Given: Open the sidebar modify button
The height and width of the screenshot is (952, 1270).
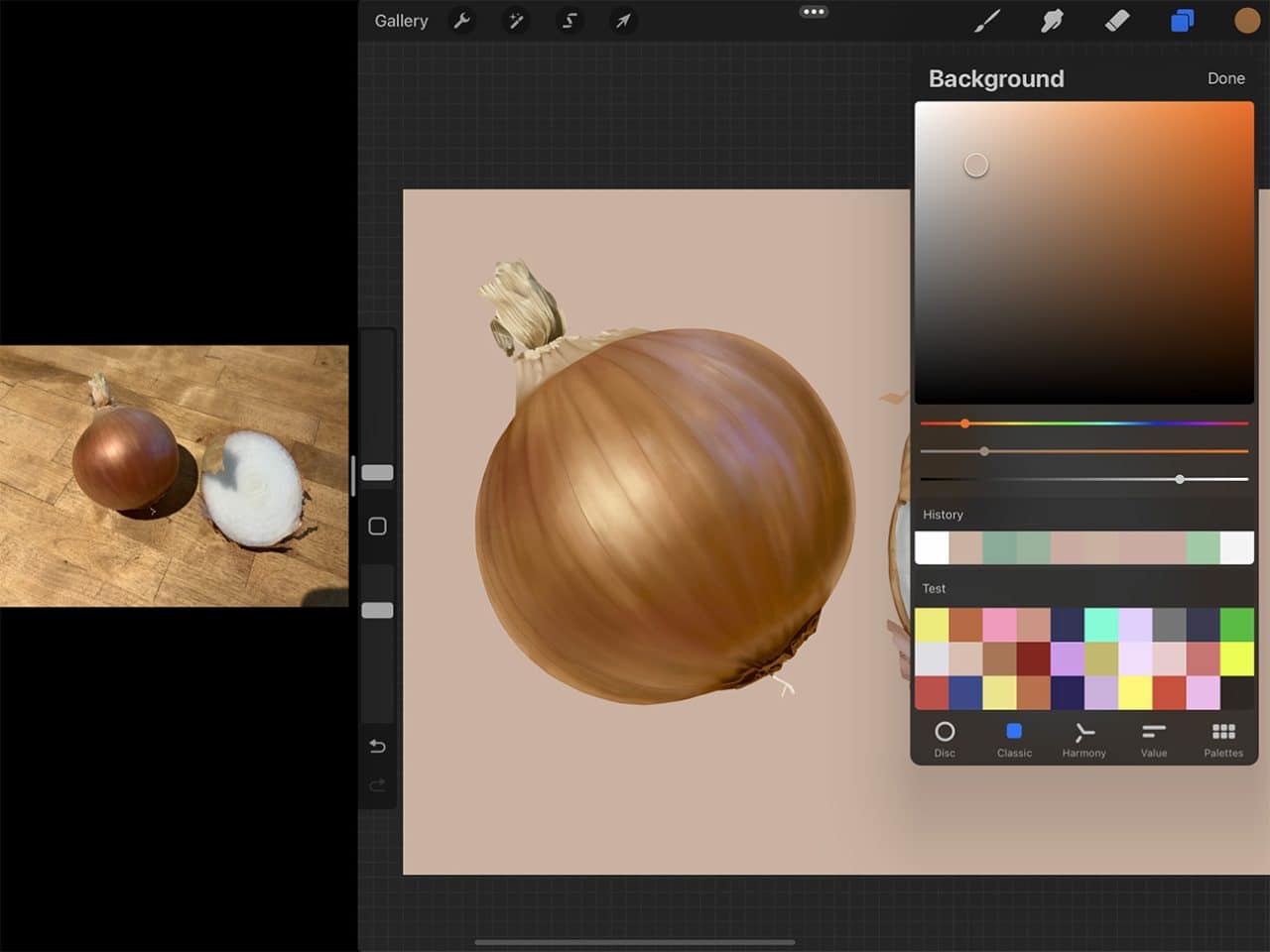Looking at the screenshot, I should (x=376, y=527).
